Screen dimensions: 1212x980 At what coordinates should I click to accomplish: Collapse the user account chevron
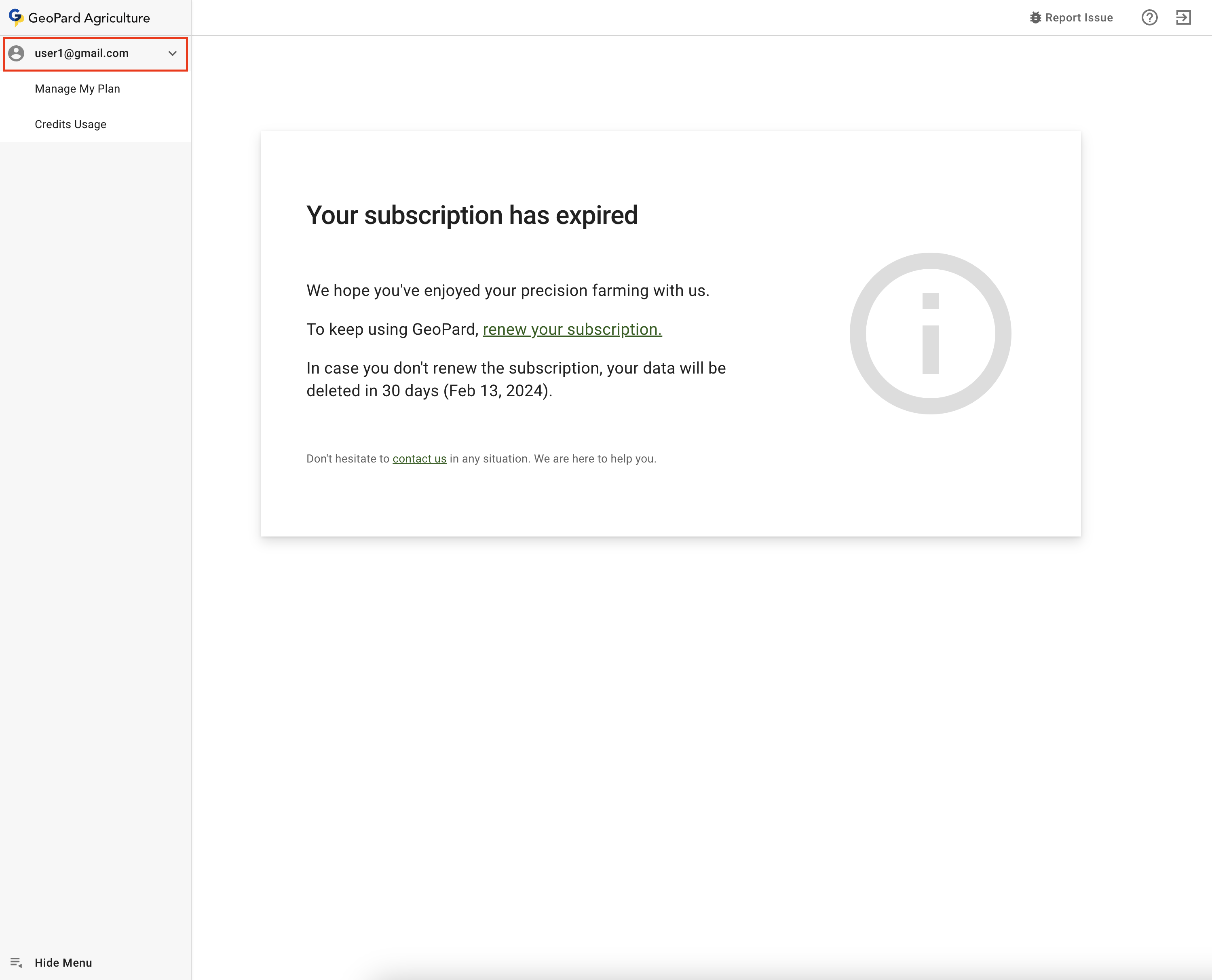pos(172,53)
